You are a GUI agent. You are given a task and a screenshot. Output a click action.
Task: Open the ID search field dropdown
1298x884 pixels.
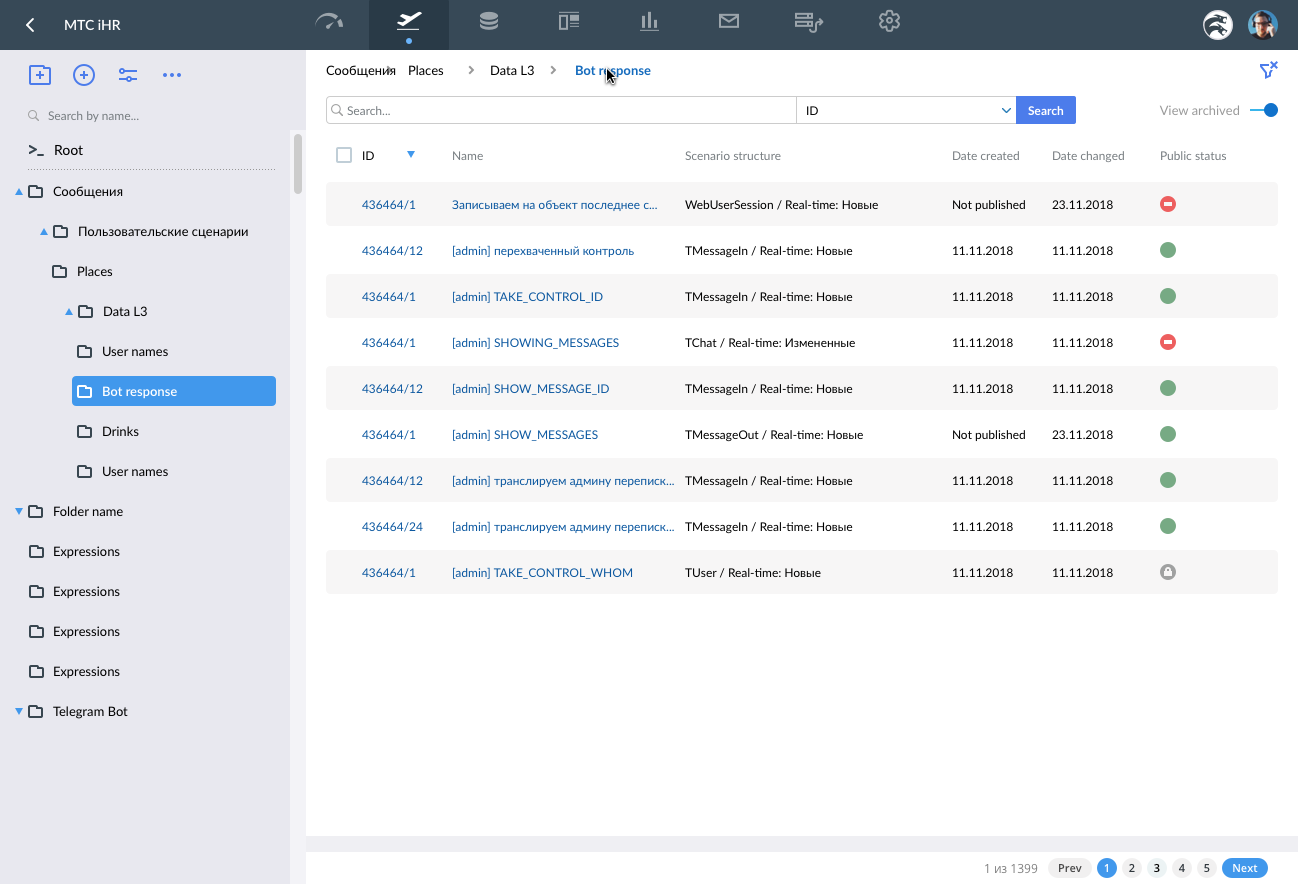[906, 110]
